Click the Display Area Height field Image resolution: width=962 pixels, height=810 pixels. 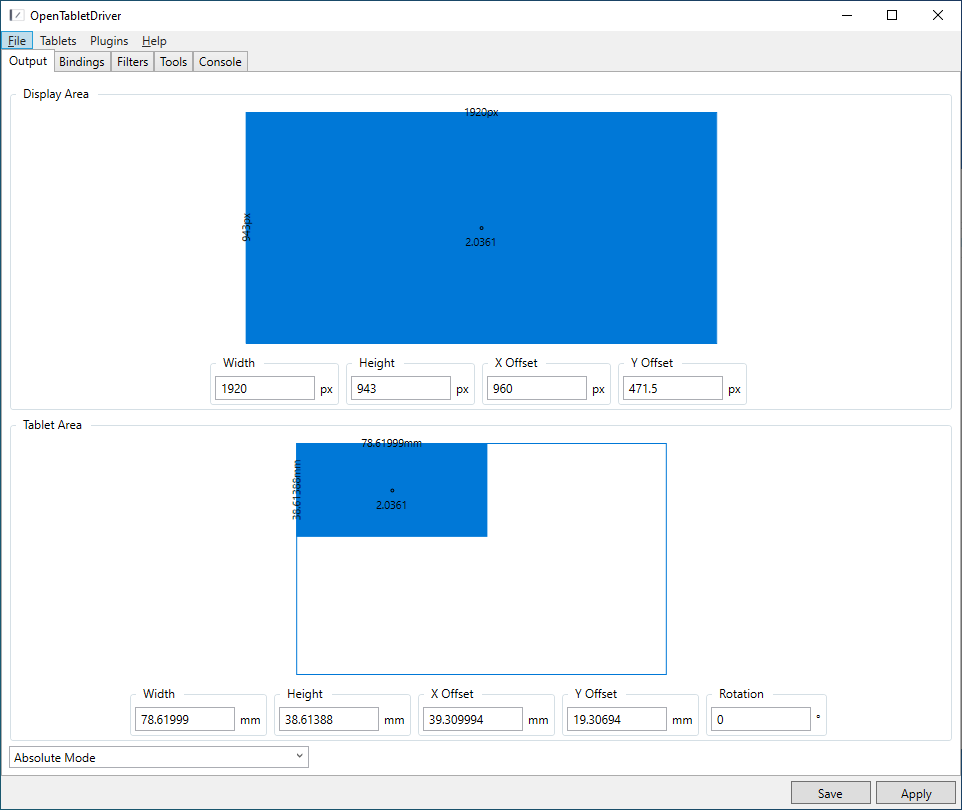click(401, 388)
